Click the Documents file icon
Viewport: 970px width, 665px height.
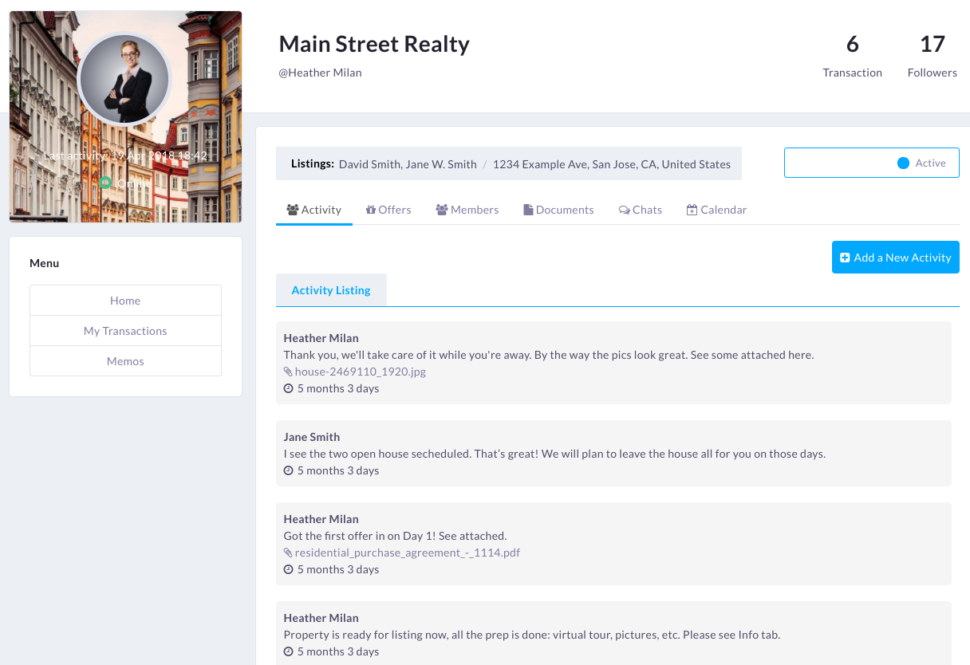pos(528,210)
